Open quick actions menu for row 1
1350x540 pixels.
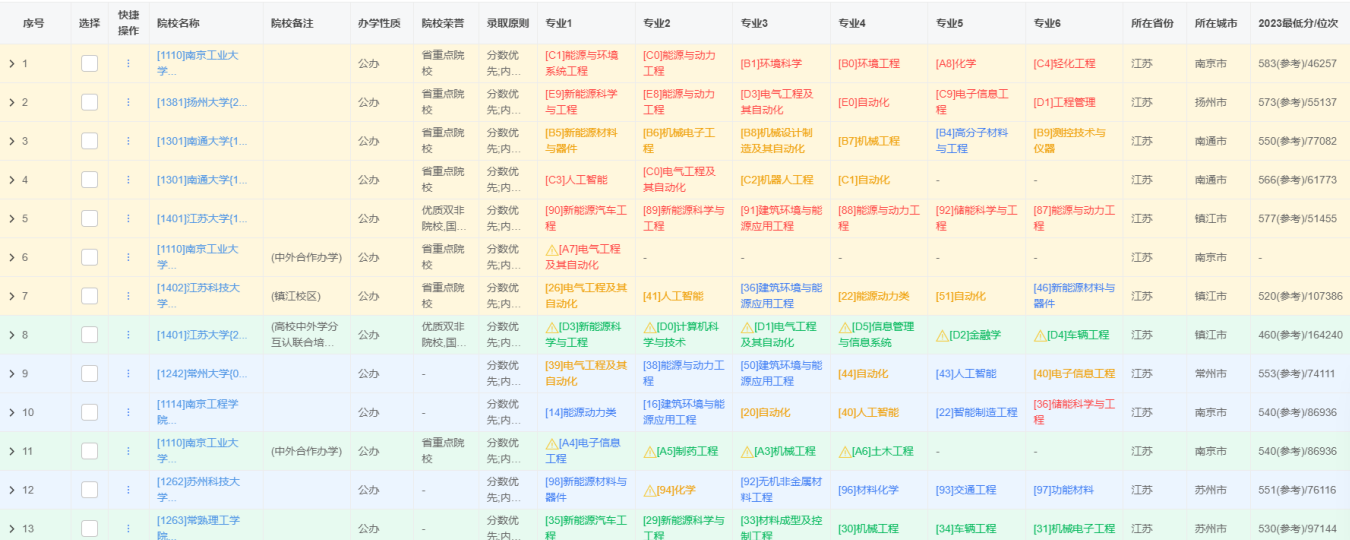pyautogui.click(x=128, y=63)
